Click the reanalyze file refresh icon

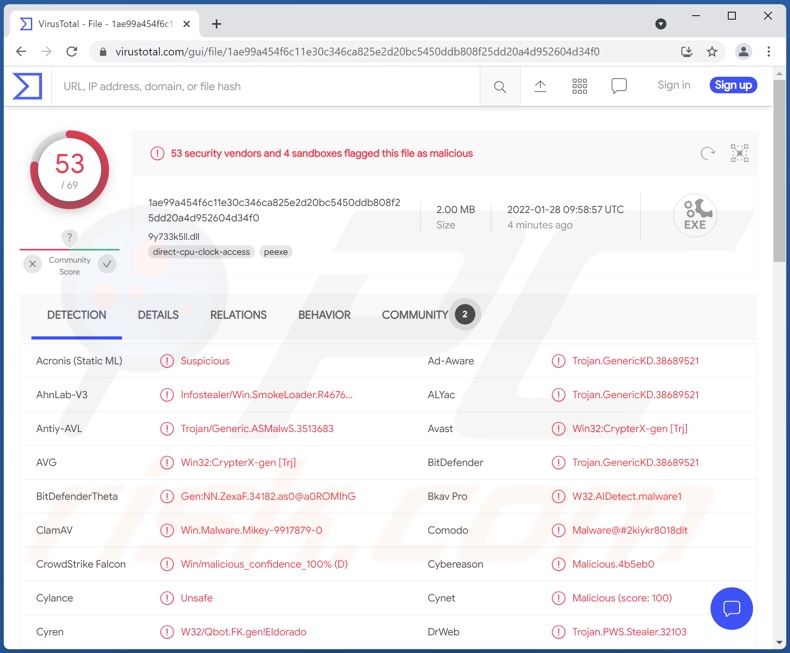click(708, 153)
